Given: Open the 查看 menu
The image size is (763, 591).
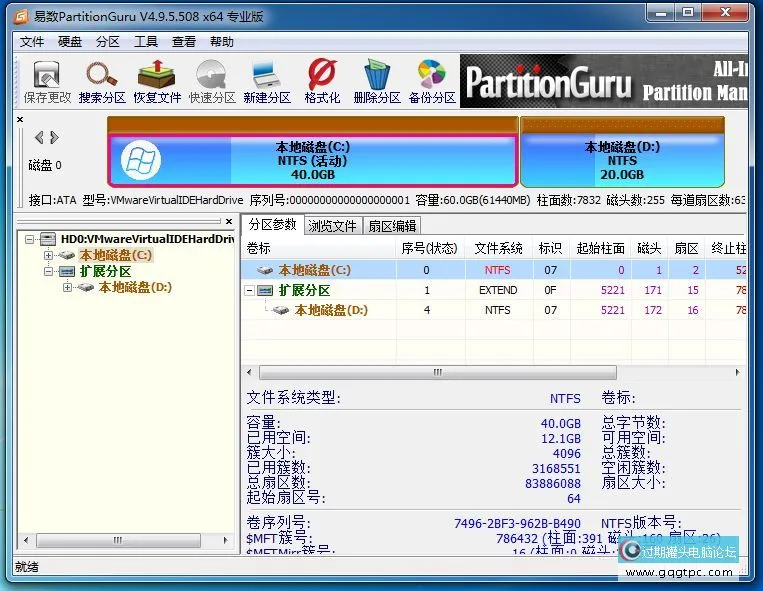Looking at the screenshot, I should pyautogui.click(x=184, y=42).
